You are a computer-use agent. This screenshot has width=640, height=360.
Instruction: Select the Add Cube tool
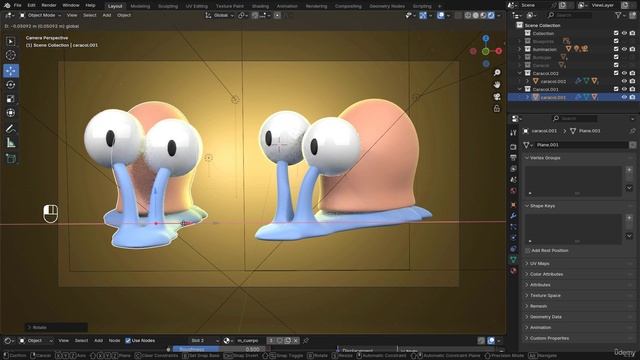point(11,158)
